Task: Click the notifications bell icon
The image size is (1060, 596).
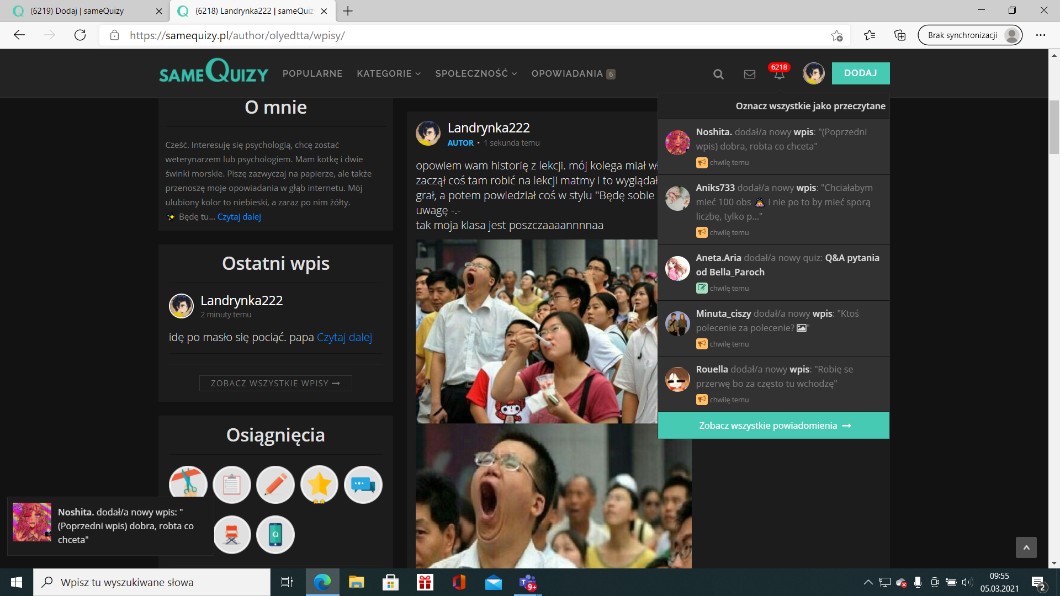Action: coord(779,74)
